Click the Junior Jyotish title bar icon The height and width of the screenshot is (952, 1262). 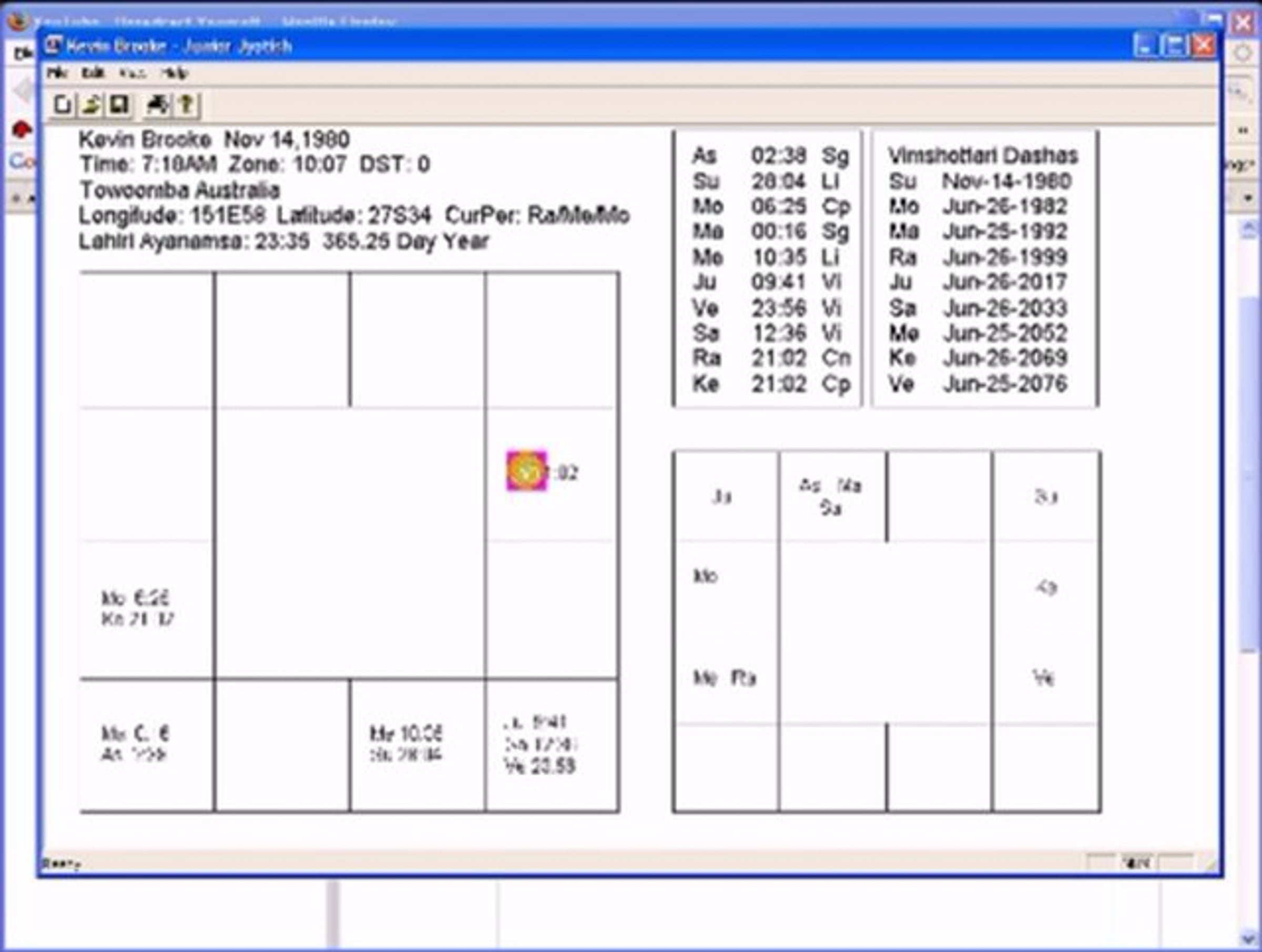click(x=54, y=45)
